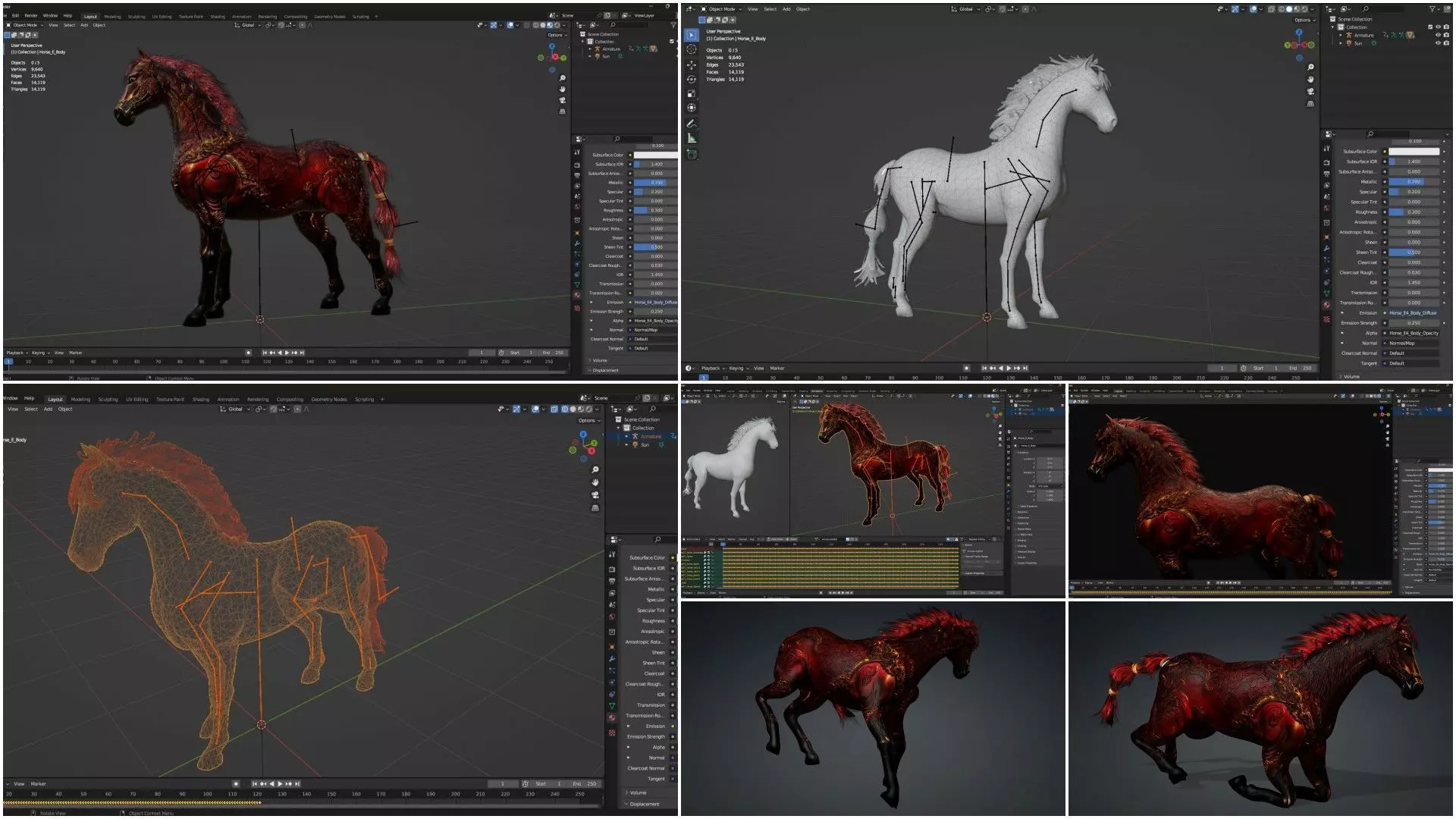Disable Armature in renders in top-right outliner
This screenshot has height=819, width=1456.
point(1447,36)
